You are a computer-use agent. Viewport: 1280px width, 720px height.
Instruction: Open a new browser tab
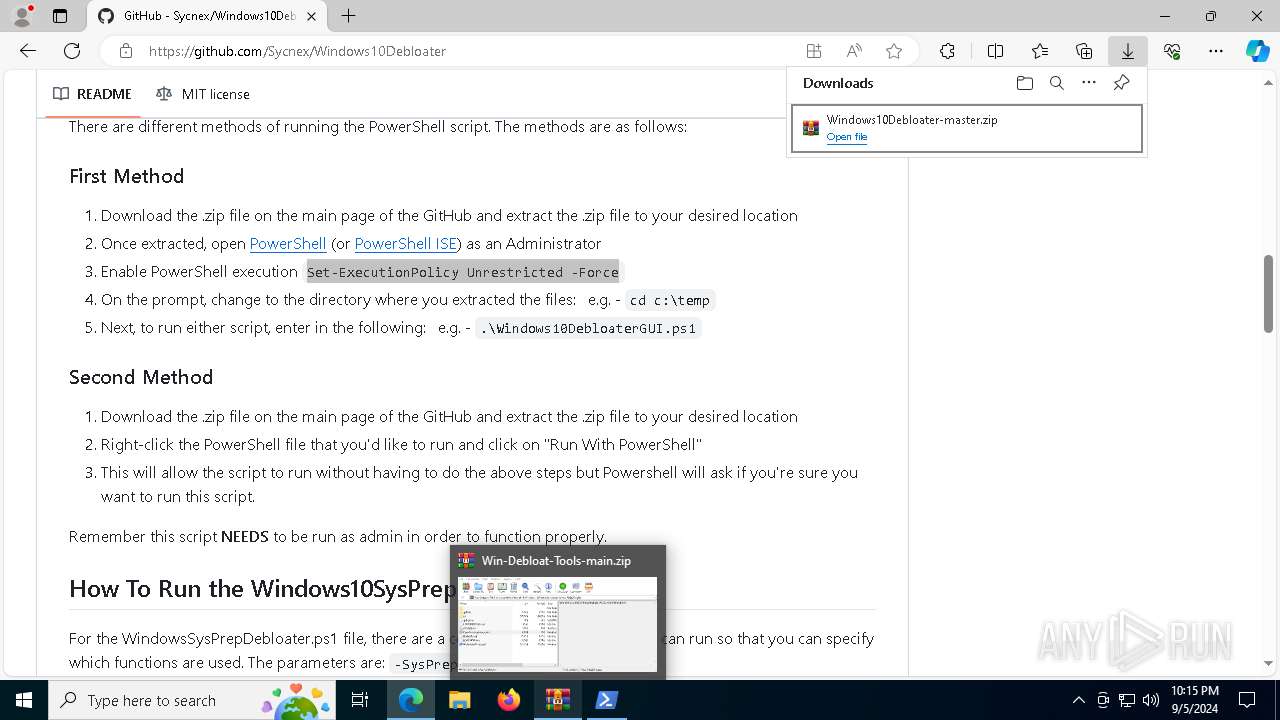tap(348, 16)
